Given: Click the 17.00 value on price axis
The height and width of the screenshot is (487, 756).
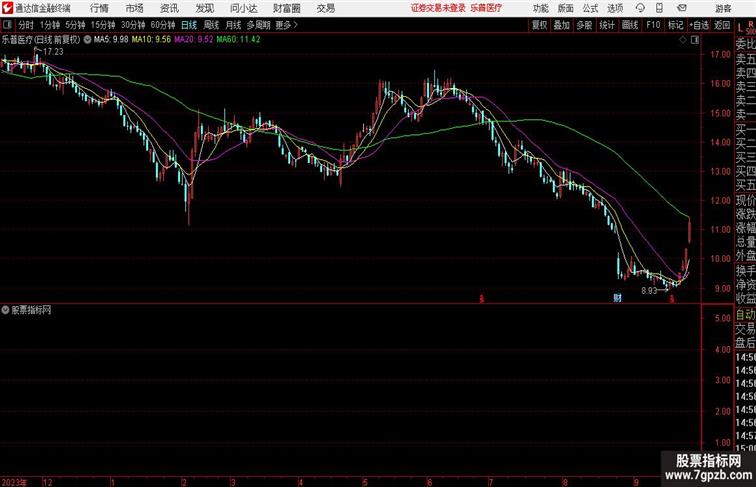Looking at the screenshot, I should point(720,54).
